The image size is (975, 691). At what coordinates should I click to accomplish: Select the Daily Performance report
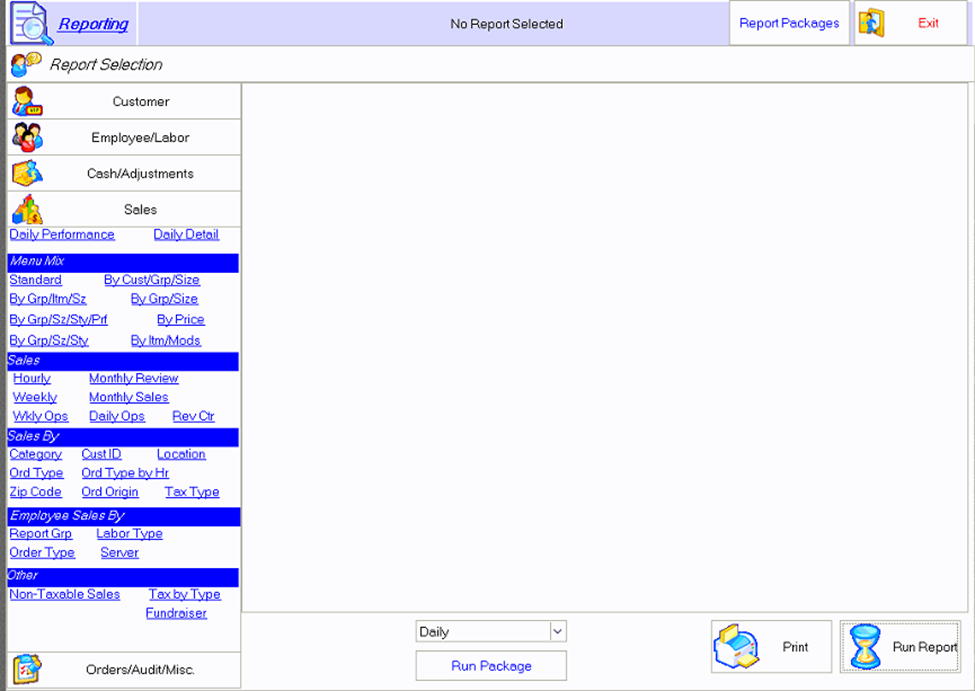tap(62, 234)
